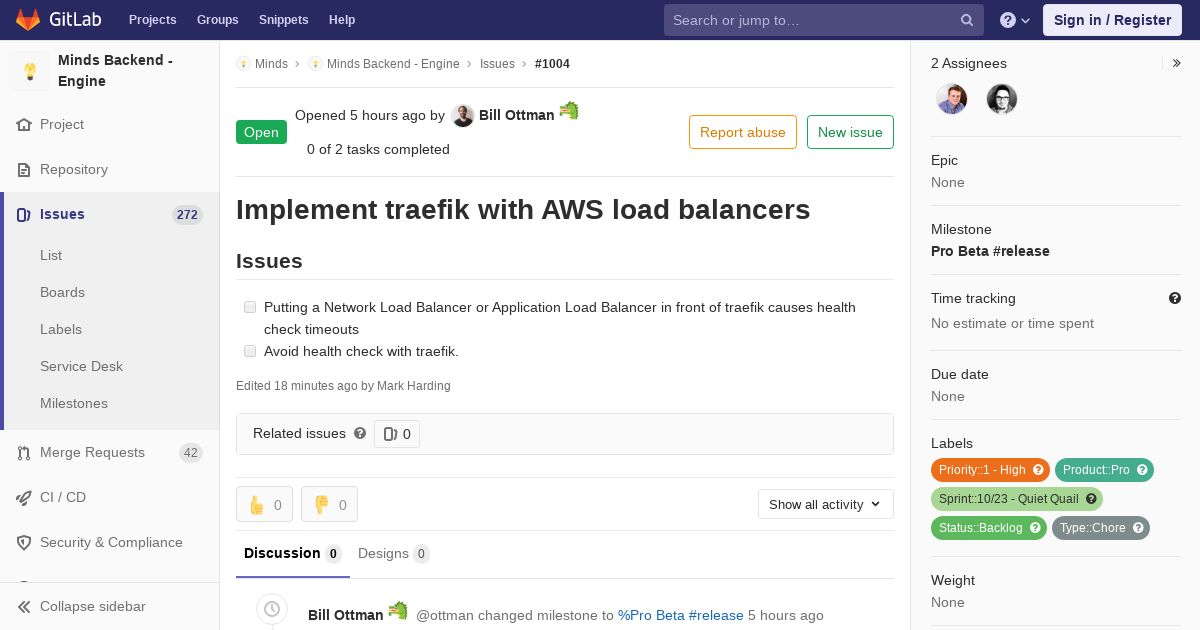
Task: Click the Related issues help icon
Action: [360, 433]
